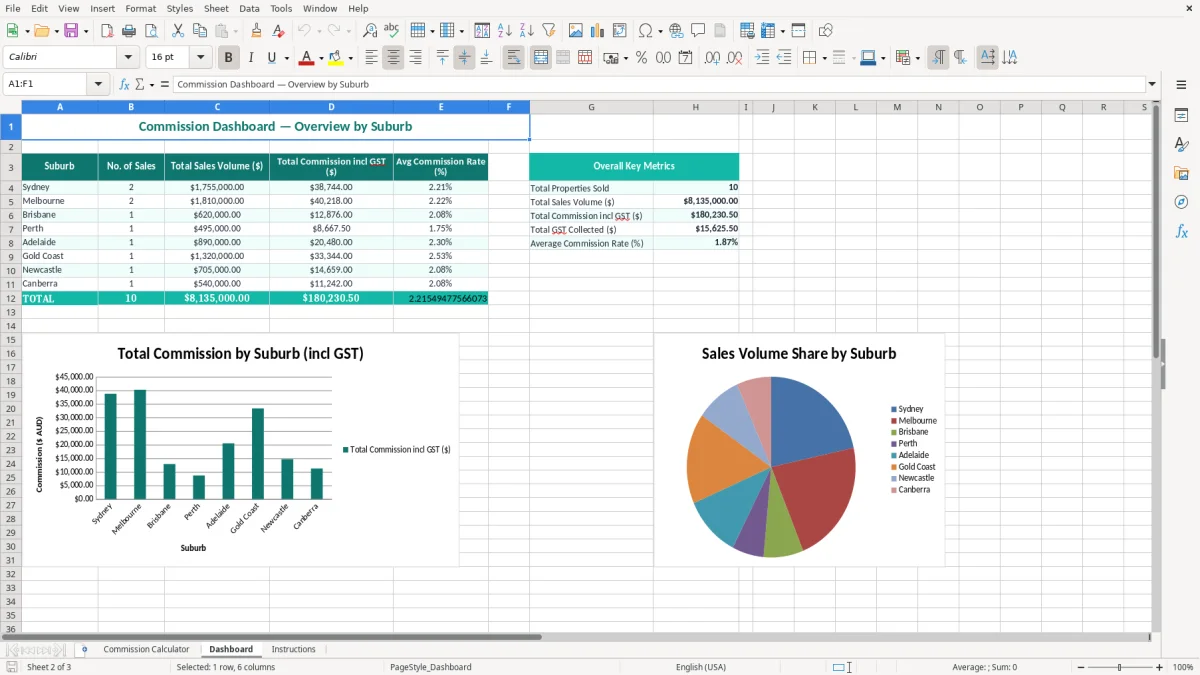
Task: Open the File menu
Action: pos(13,8)
